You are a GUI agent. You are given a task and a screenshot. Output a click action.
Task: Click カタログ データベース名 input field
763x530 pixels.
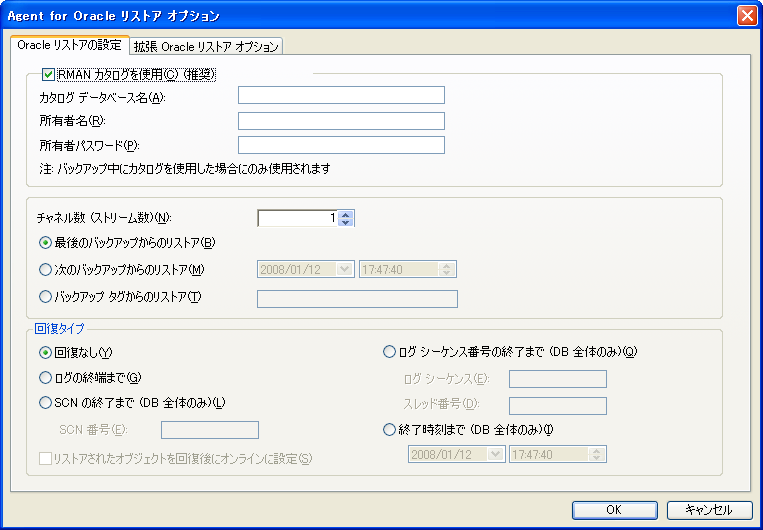click(341, 95)
